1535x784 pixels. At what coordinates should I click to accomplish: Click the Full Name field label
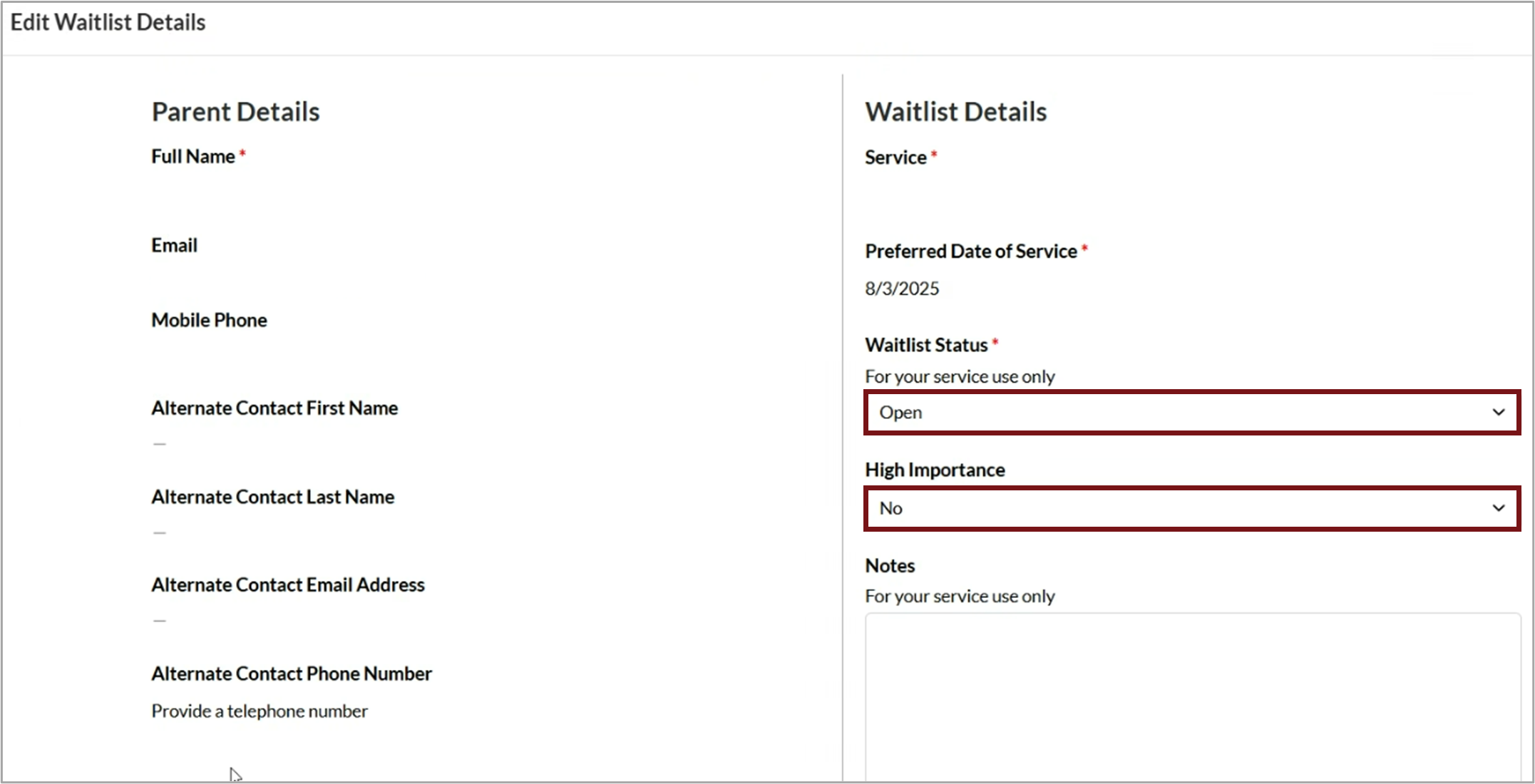[193, 157]
